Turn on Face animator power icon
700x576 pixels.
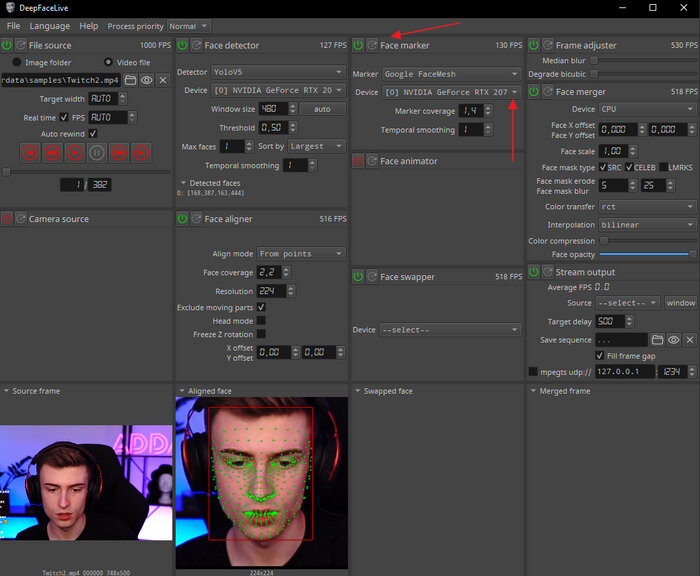point(358,161)
